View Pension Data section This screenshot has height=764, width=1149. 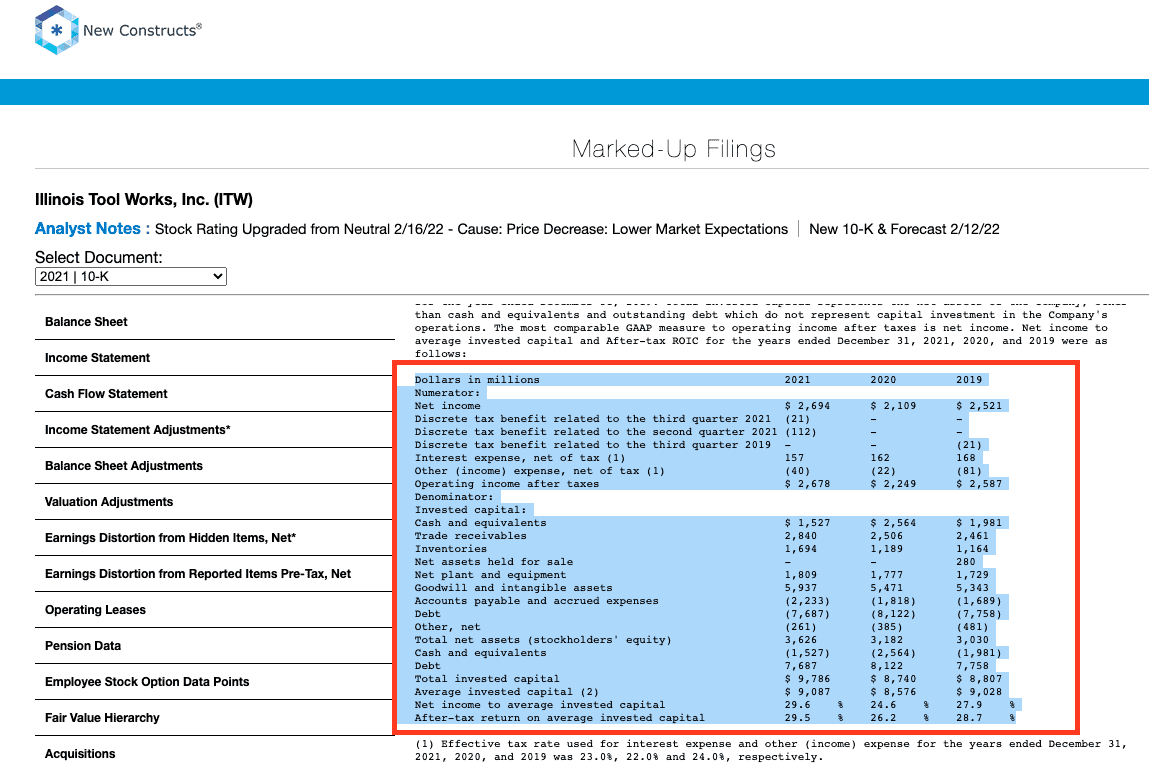click(x=83, y=645)
